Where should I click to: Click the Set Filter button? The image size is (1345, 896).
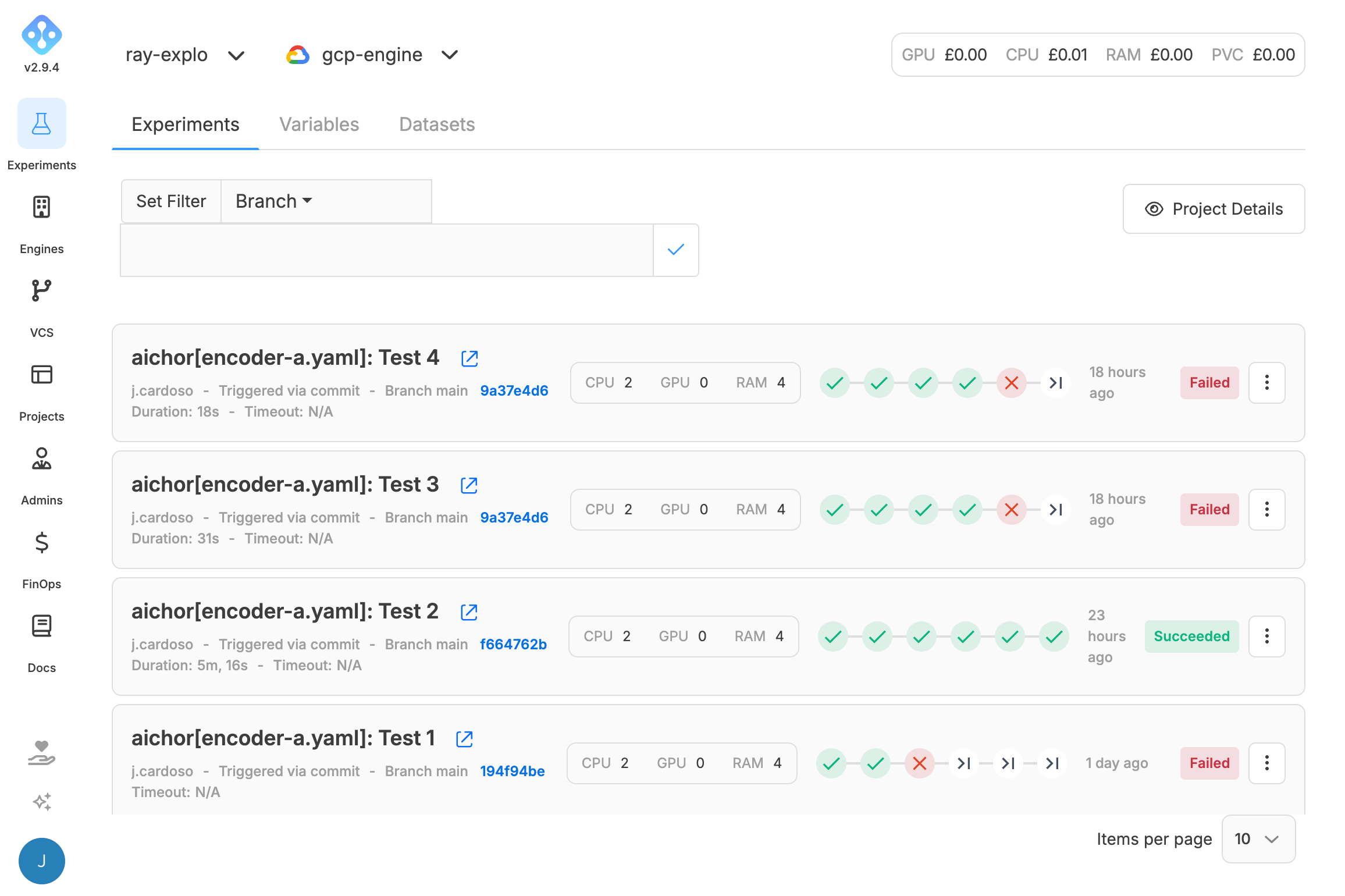coord(171,201)
